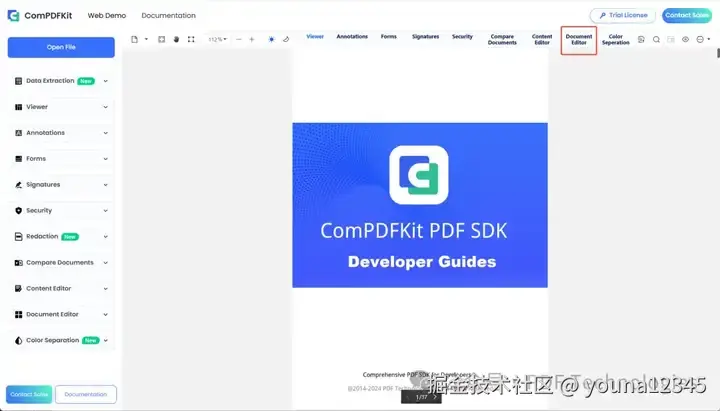Expand the Color Separation section chevron
This screenshot has height=411, width=720.
[106, 341]
